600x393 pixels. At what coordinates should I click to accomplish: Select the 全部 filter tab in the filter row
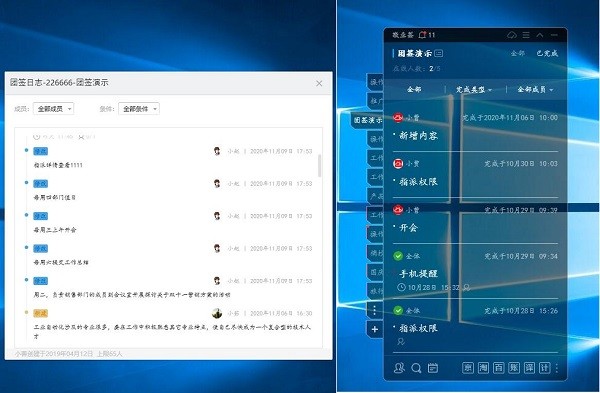tap(414, 90)
